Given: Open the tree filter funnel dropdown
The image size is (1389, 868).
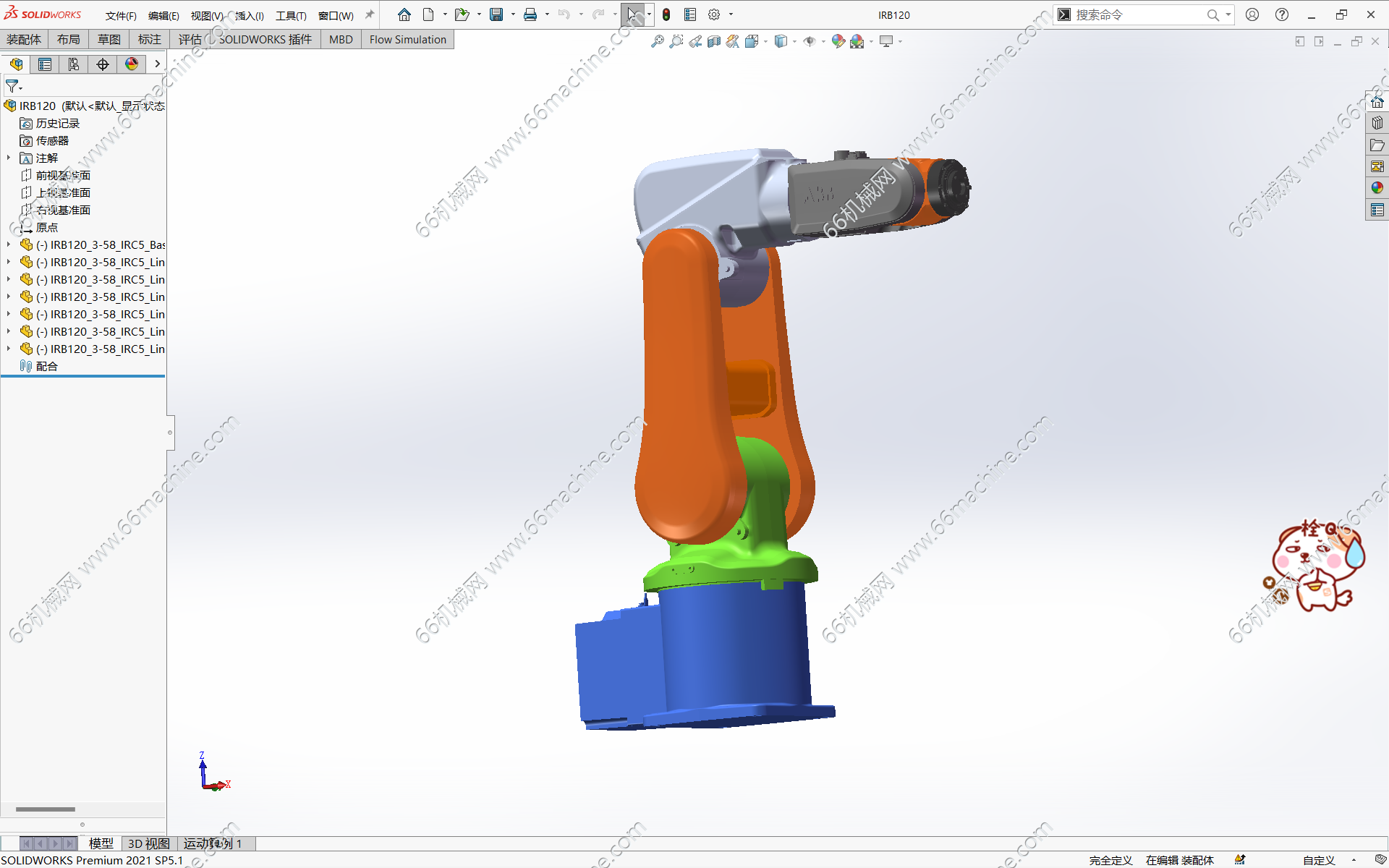Looking at the screenshot, I should click(14, 86).
